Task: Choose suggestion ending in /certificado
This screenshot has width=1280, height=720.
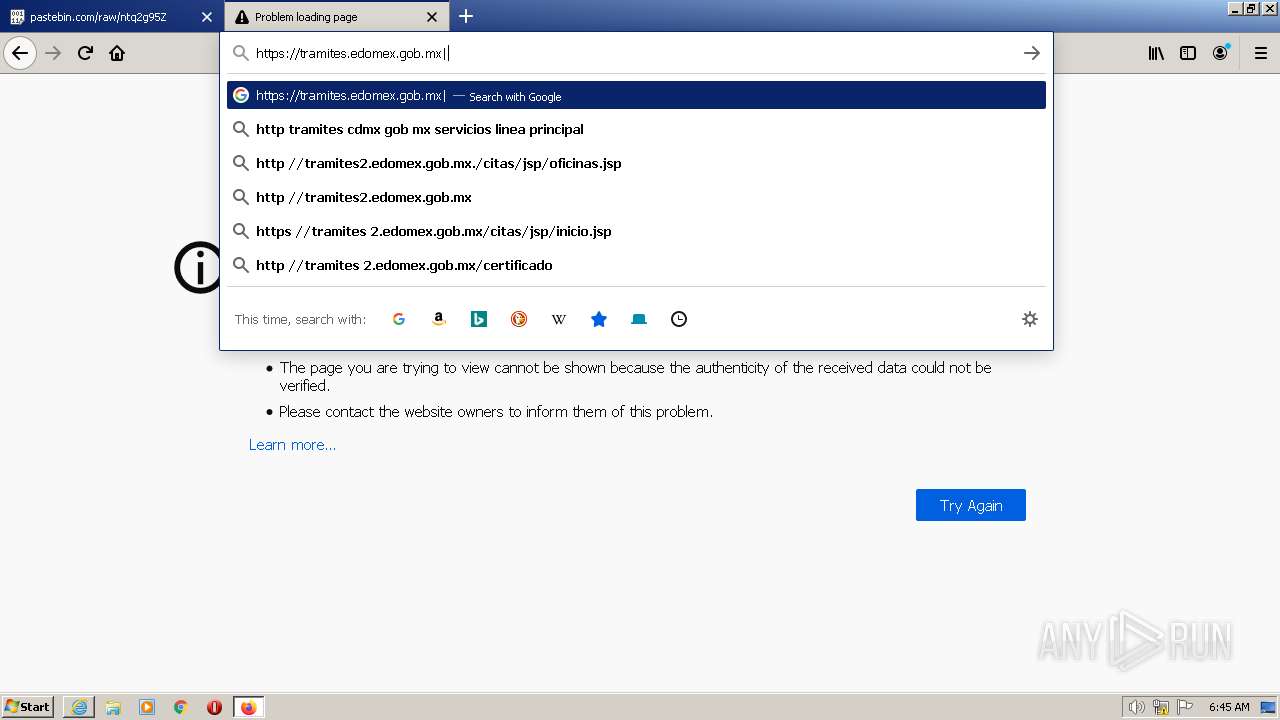Action: (x=636, y=265)
